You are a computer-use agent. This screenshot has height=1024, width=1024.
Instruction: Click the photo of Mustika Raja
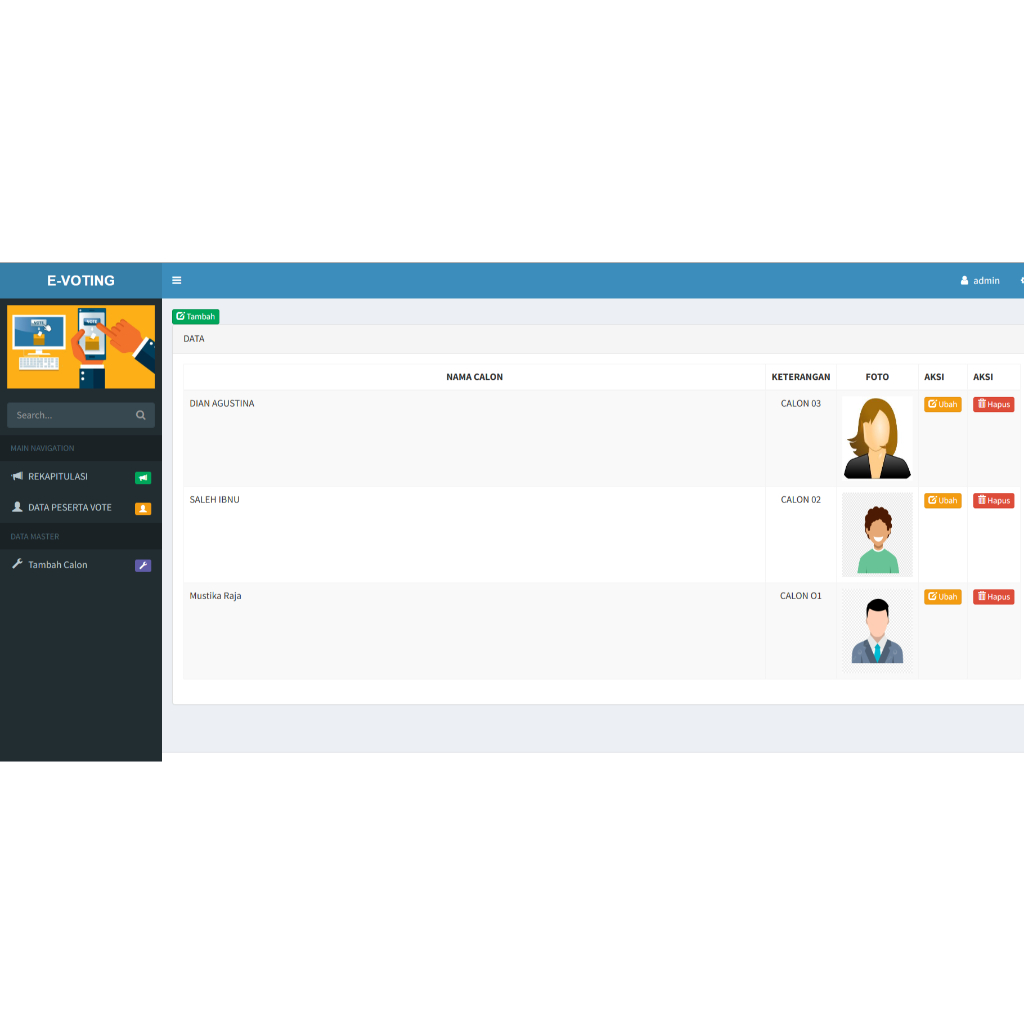click(x=877, y=630)
